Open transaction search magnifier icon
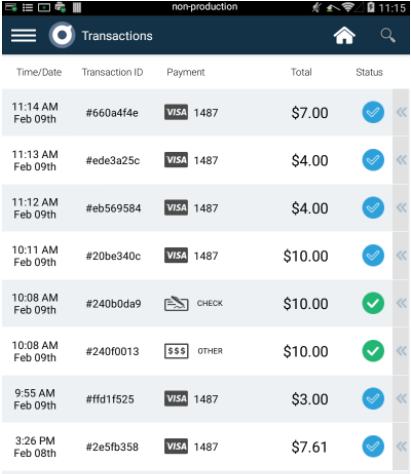The width and height of the screenshot is (411, 474). 388,35
